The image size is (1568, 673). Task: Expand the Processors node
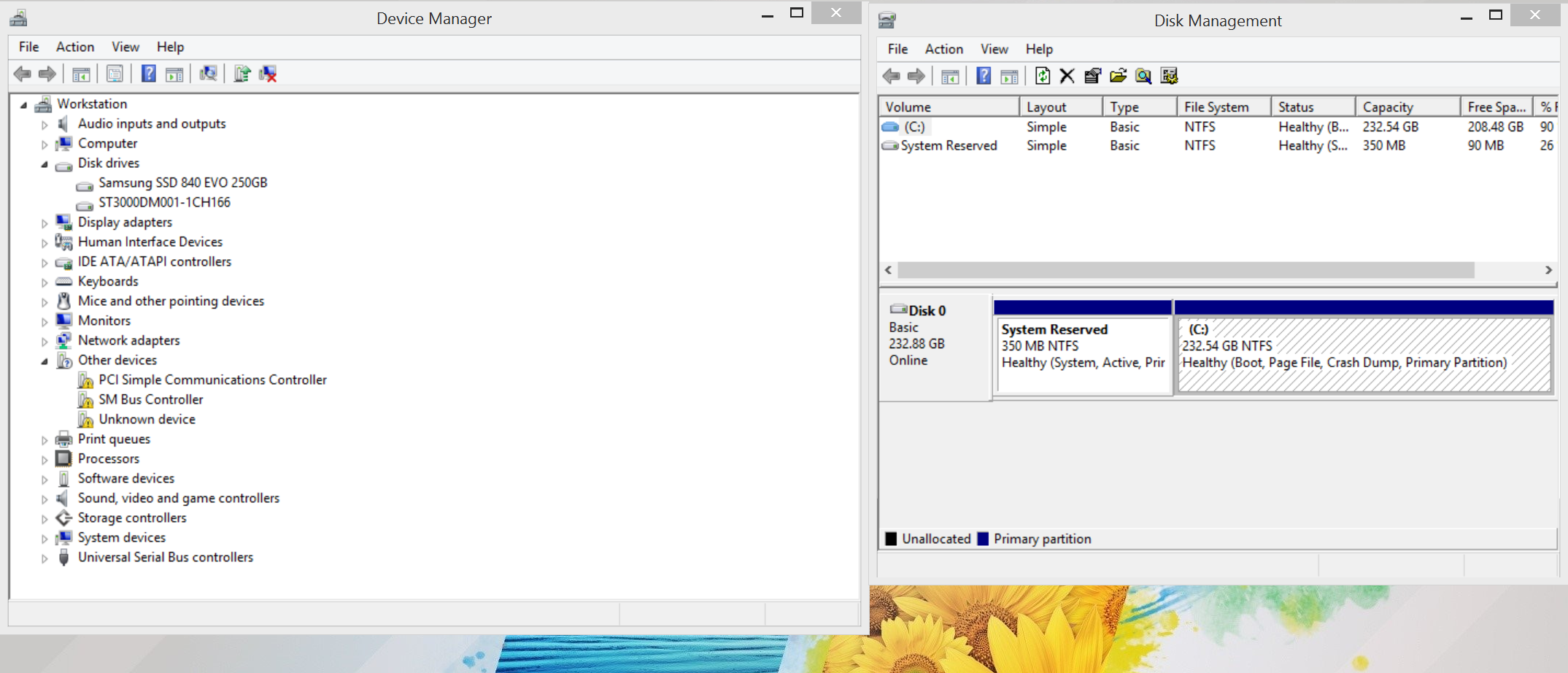pyautogui.click(x=45, y=460)
